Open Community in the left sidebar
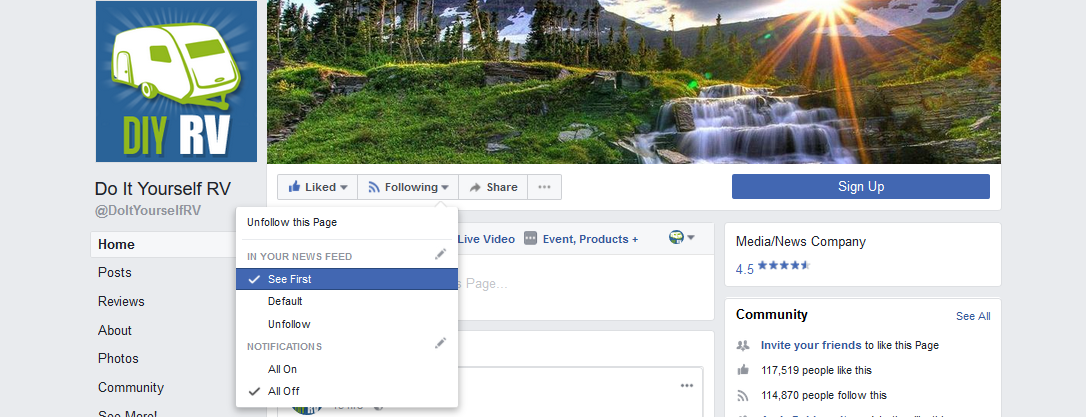The height and width of the screenshot is (417, 1086). (131, 387)
